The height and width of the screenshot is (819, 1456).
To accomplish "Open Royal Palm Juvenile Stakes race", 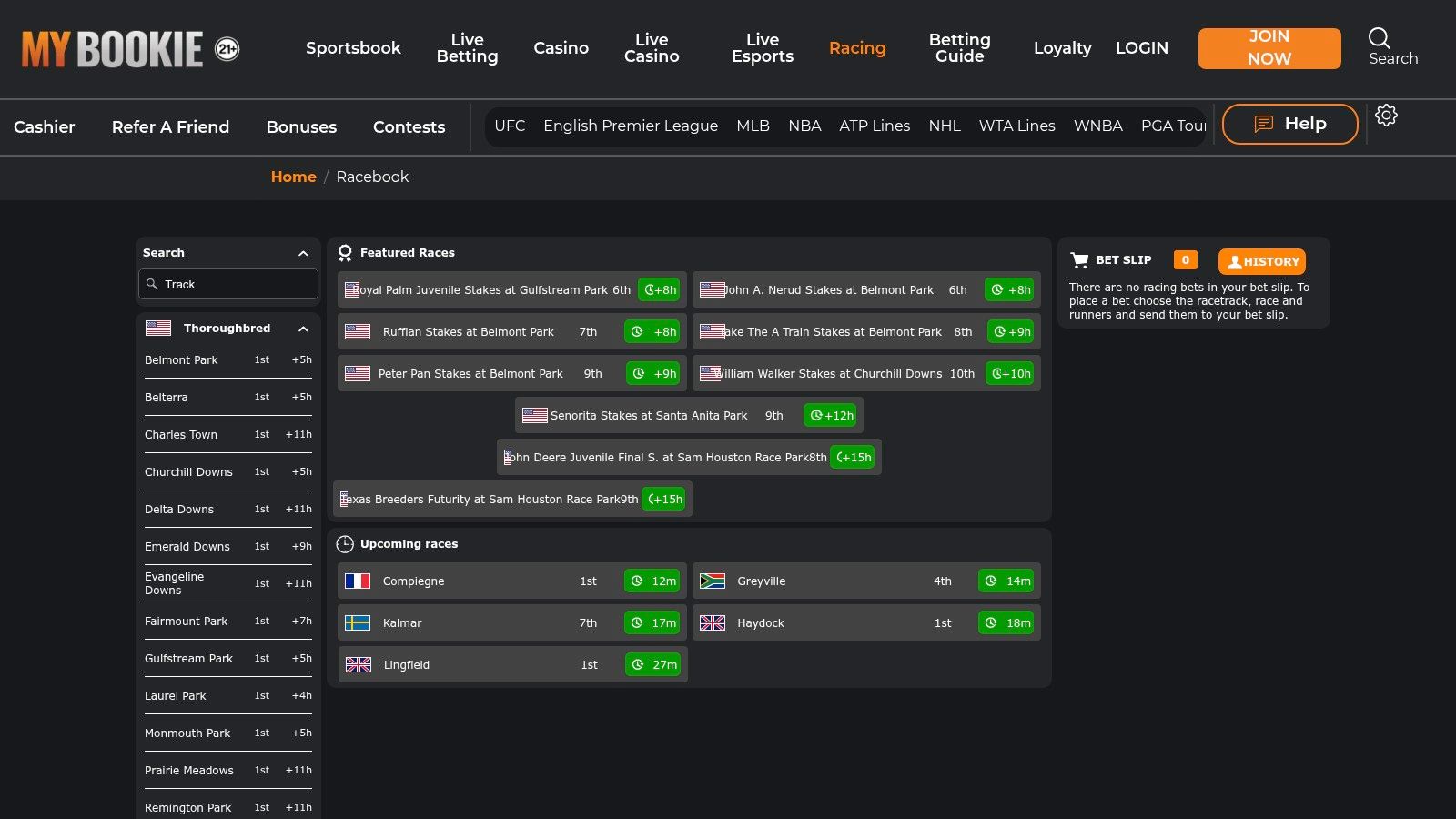I will pos(511,289).
